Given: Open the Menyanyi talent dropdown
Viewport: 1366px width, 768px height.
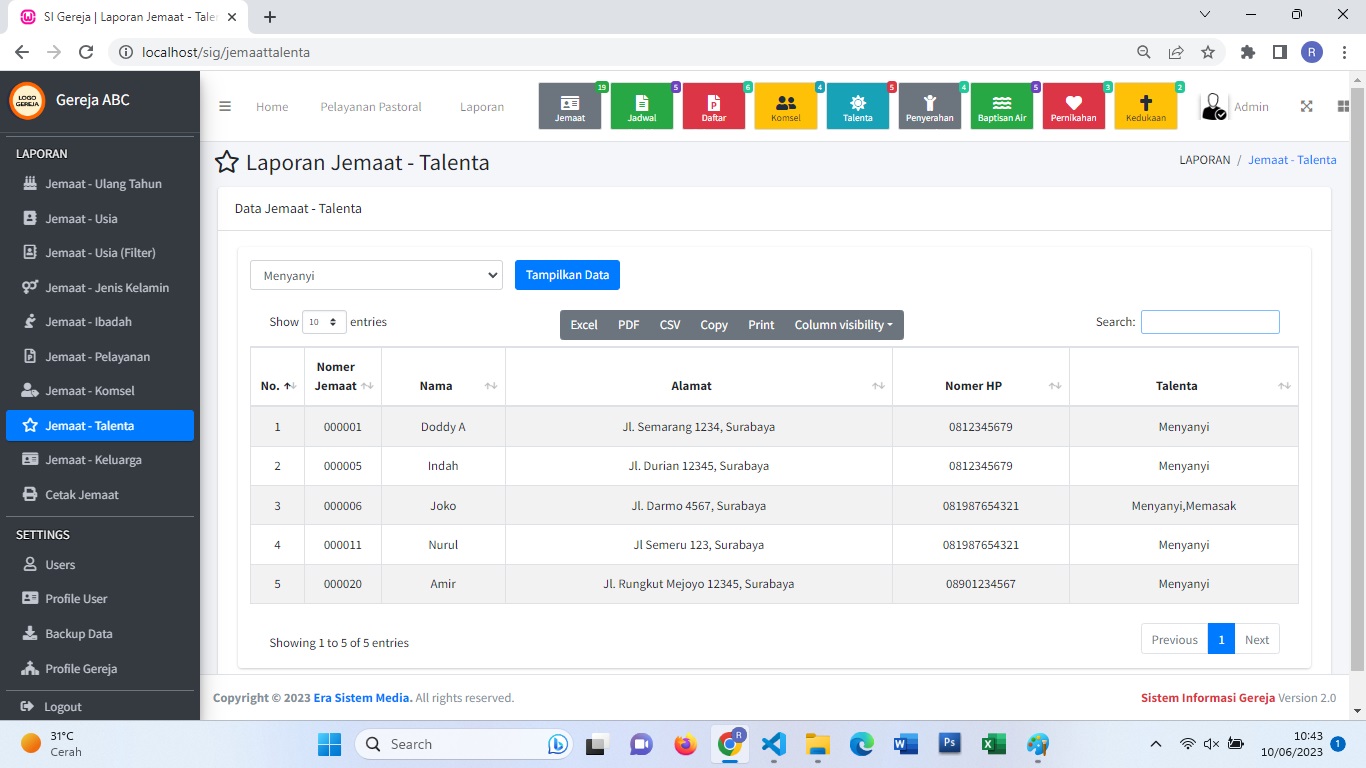Looking at the screenshot, I should pyautogui.click(x=376, y=275).
